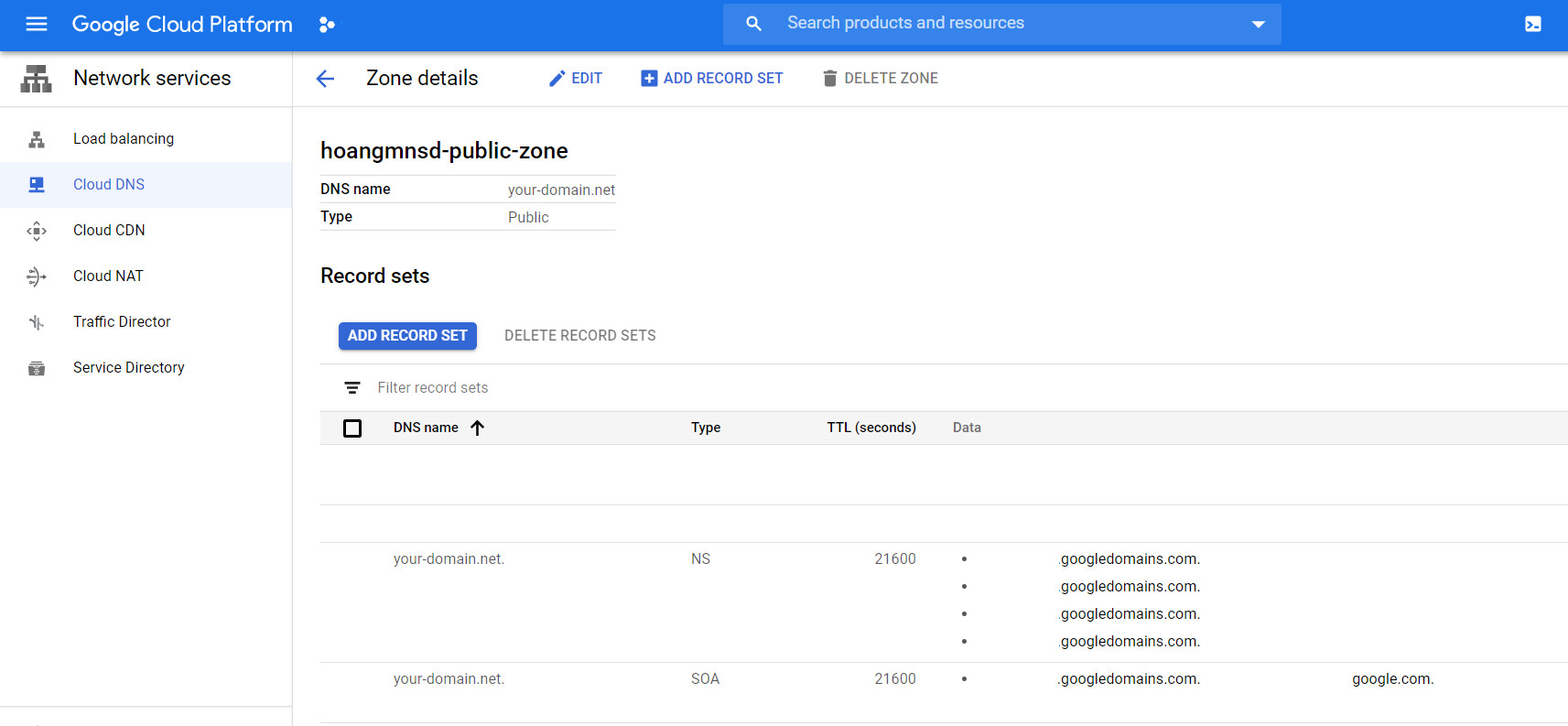Click the Cloud NAT sidebar icon
This screenshot has width=1568, height=726.
pos(37,276)
